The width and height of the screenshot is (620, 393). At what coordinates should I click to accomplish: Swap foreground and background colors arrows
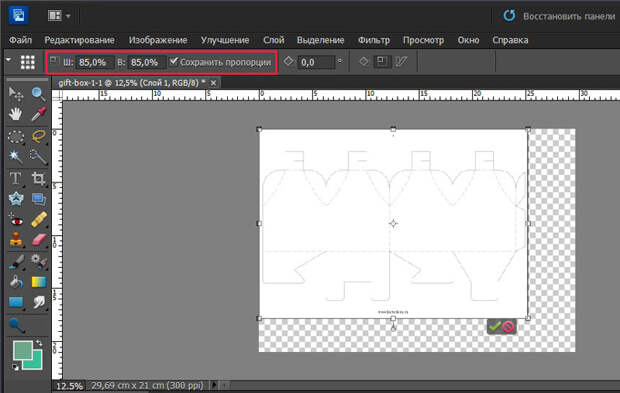point(39,343)
